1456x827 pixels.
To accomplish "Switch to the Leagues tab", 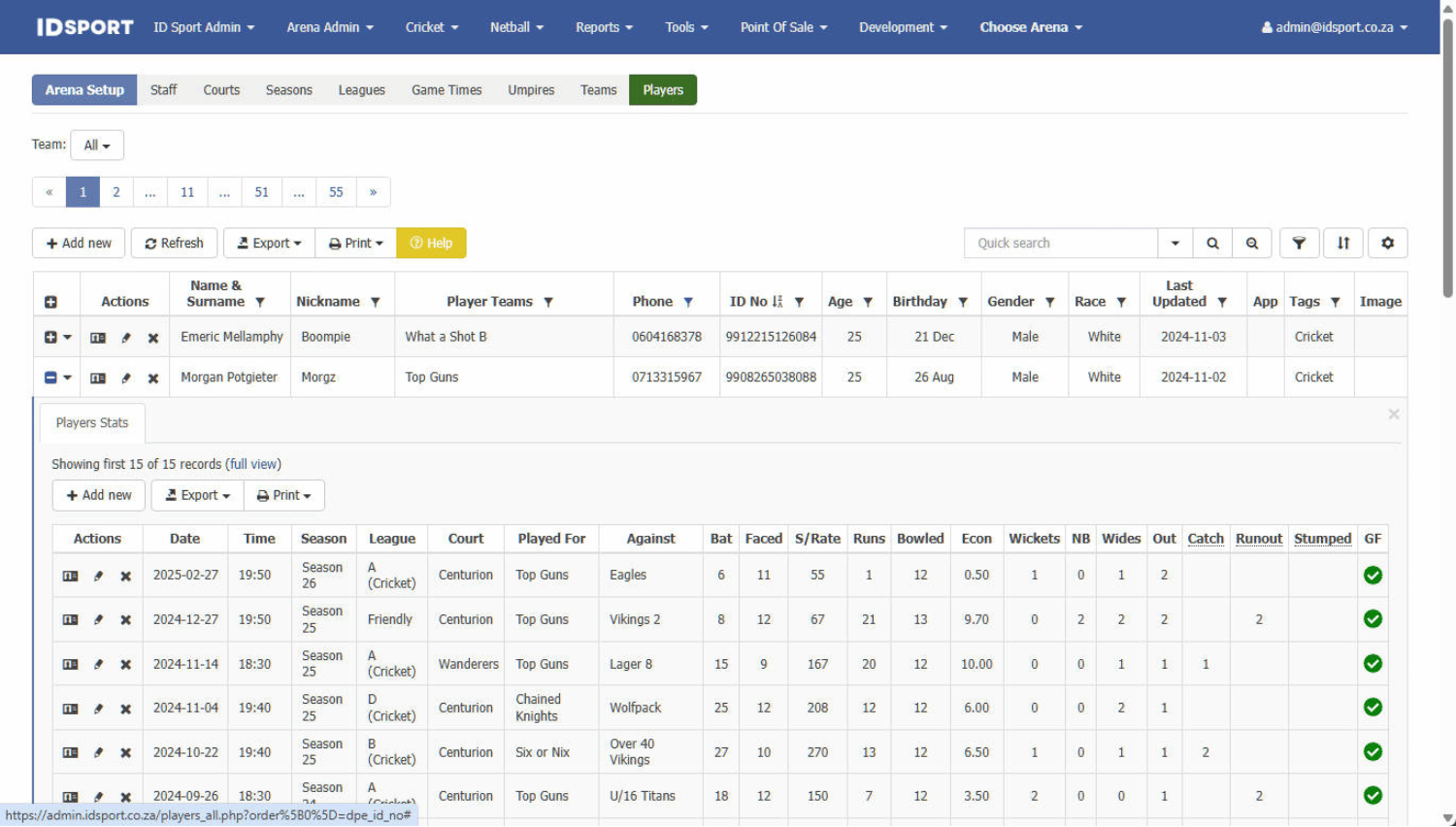I will pyautogui.click(x=361, y=90).
